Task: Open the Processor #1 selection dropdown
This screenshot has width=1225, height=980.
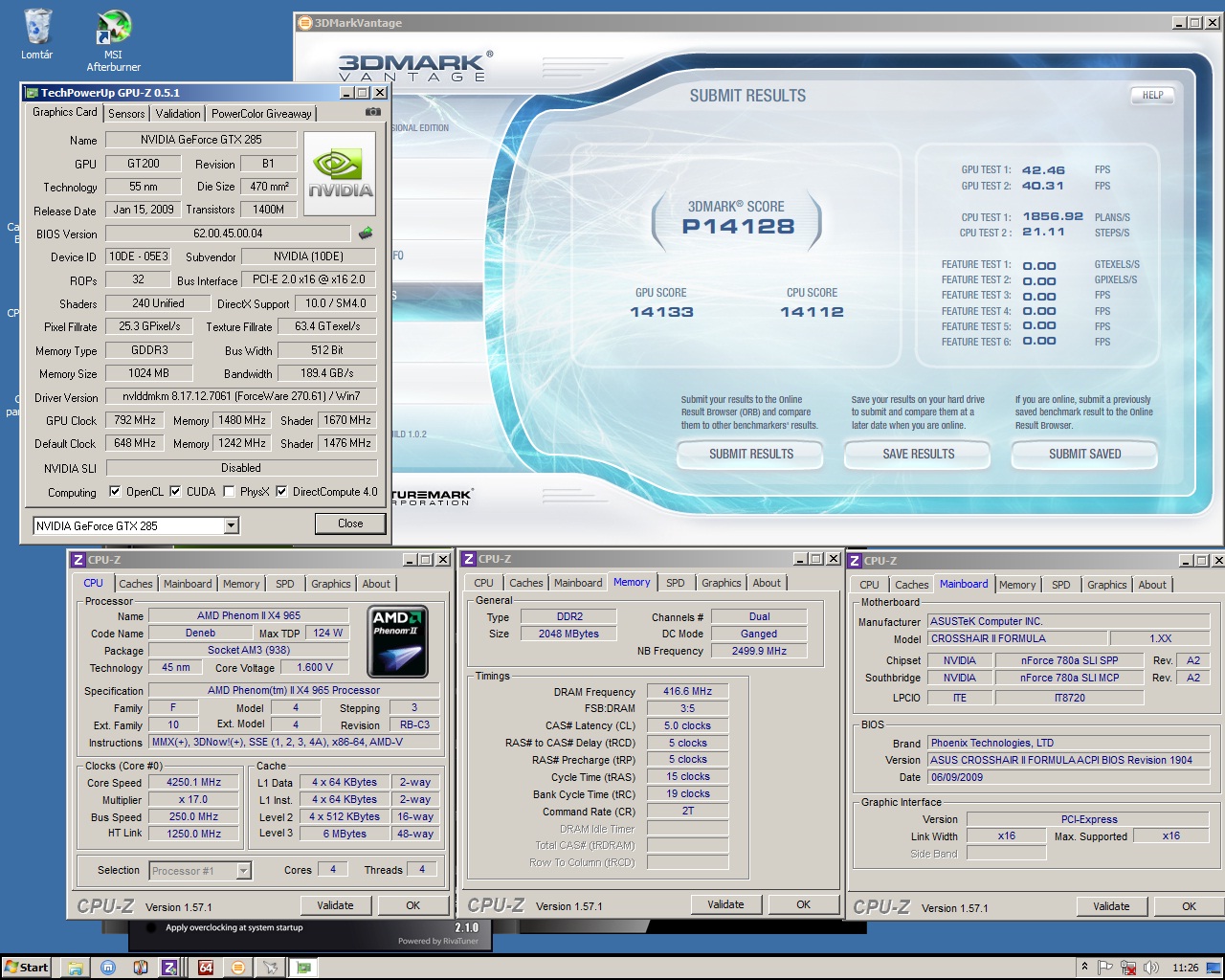Action: (243, 871)
